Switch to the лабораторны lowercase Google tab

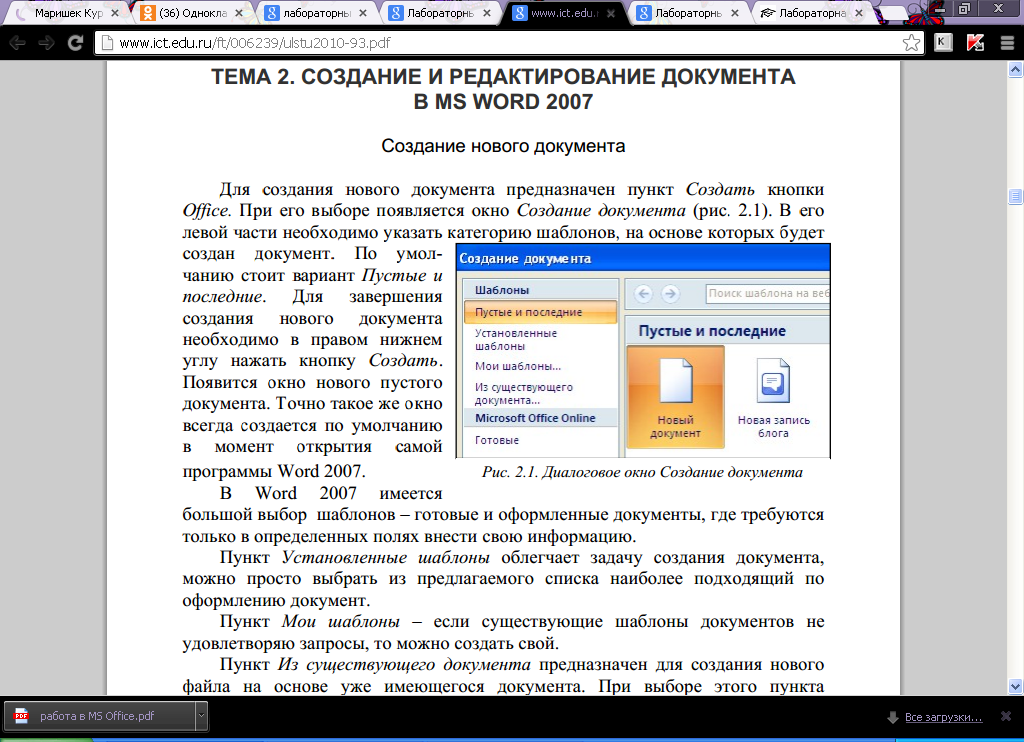point(317,13)
